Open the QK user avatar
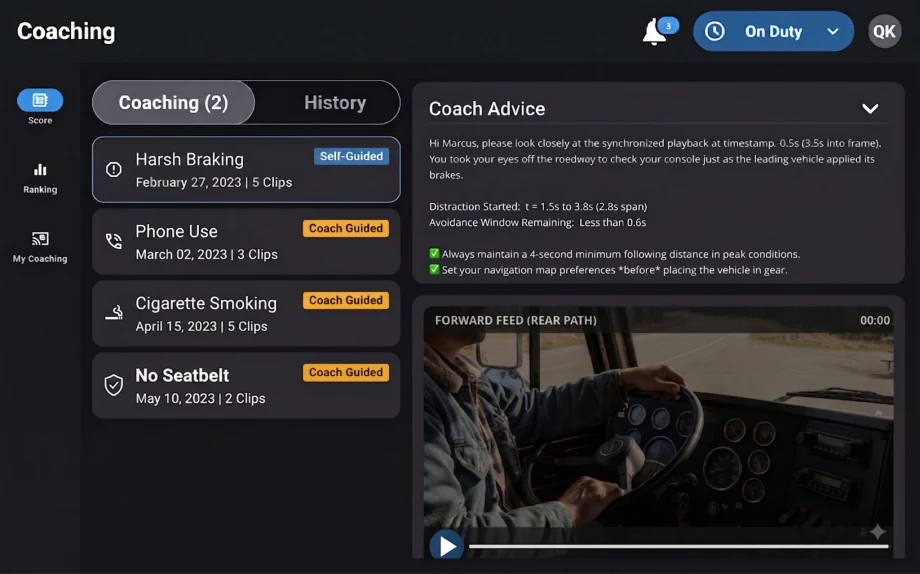 click(x=884, y=31)
